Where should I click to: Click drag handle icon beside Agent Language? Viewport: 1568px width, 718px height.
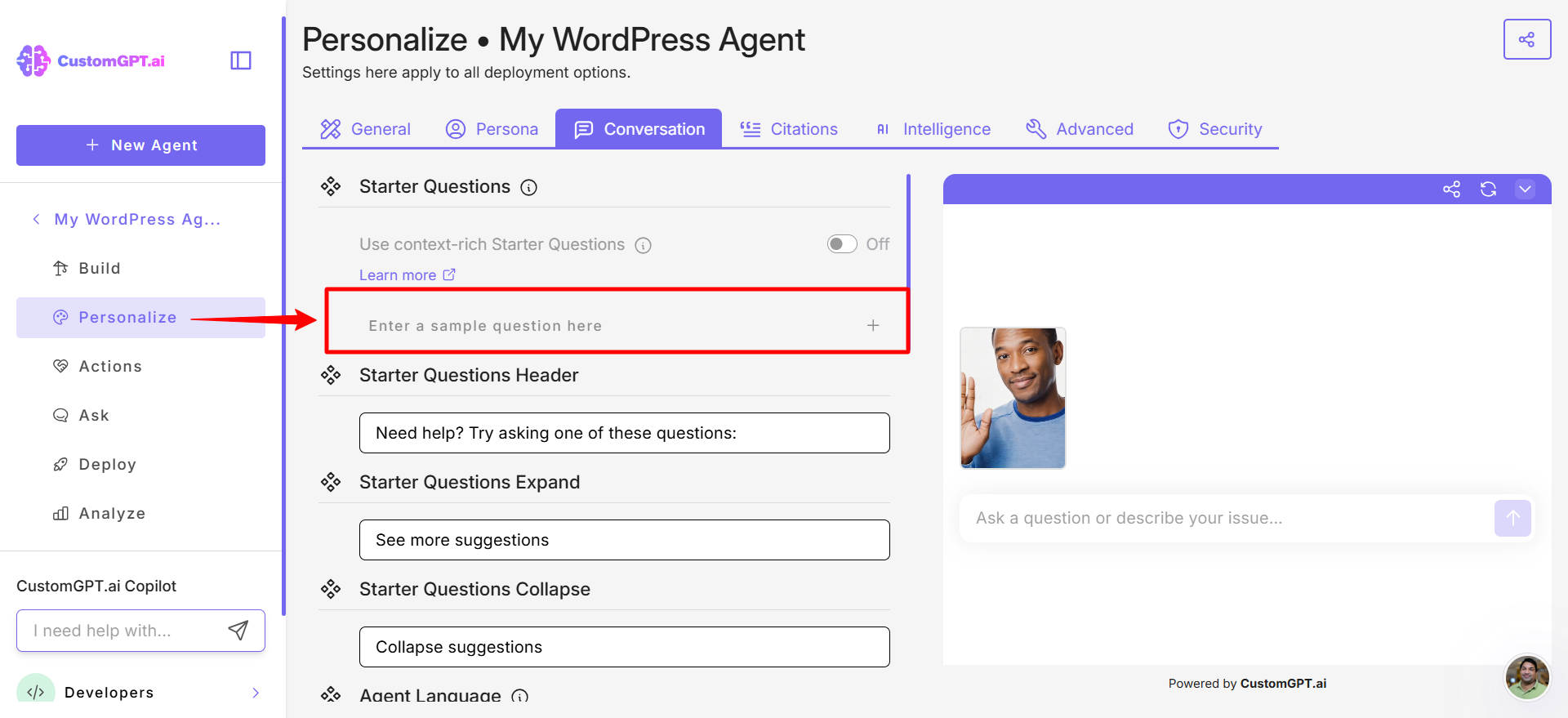tap(331, 695)
